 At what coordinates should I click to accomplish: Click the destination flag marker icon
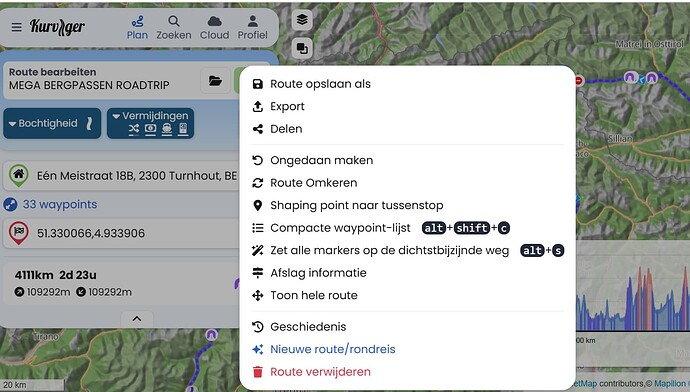[18, 233]
